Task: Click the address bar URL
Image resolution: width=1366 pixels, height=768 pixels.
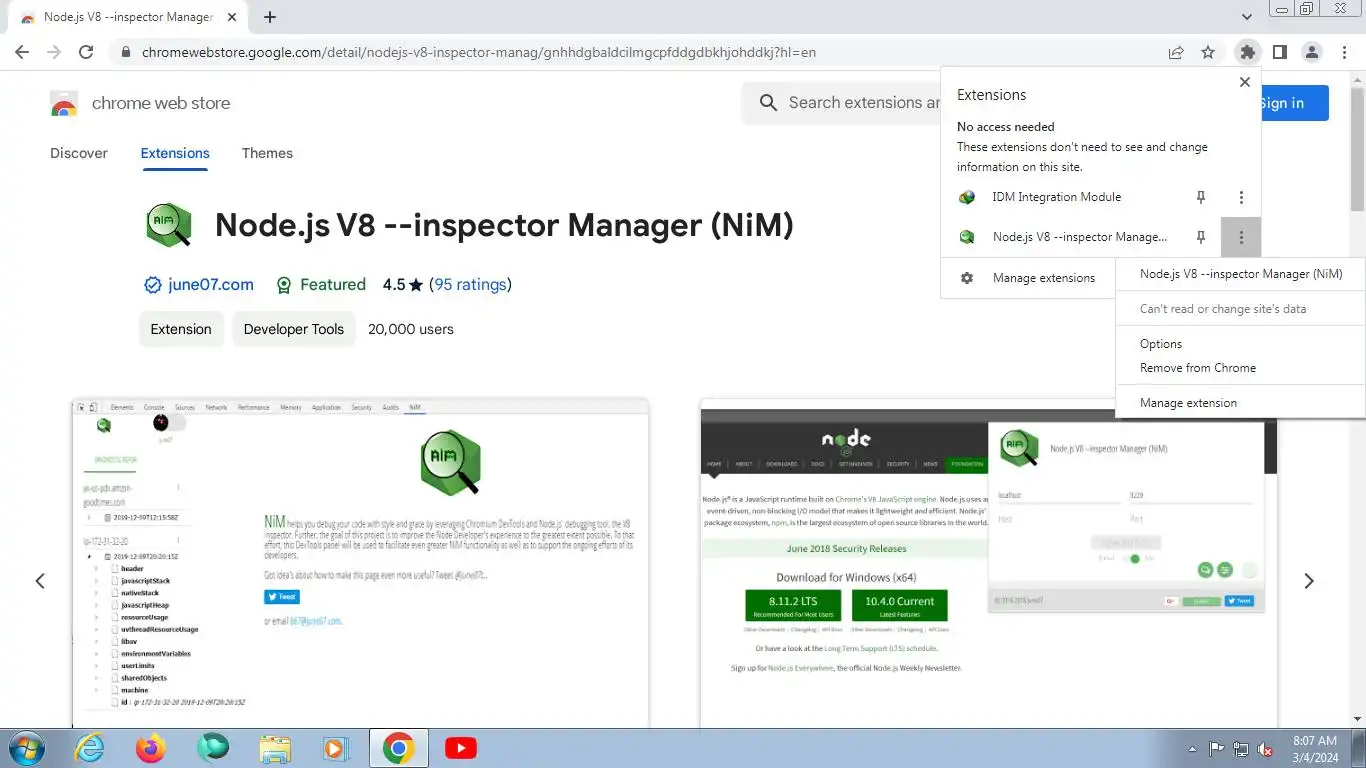Action: [x=478, y=52]
